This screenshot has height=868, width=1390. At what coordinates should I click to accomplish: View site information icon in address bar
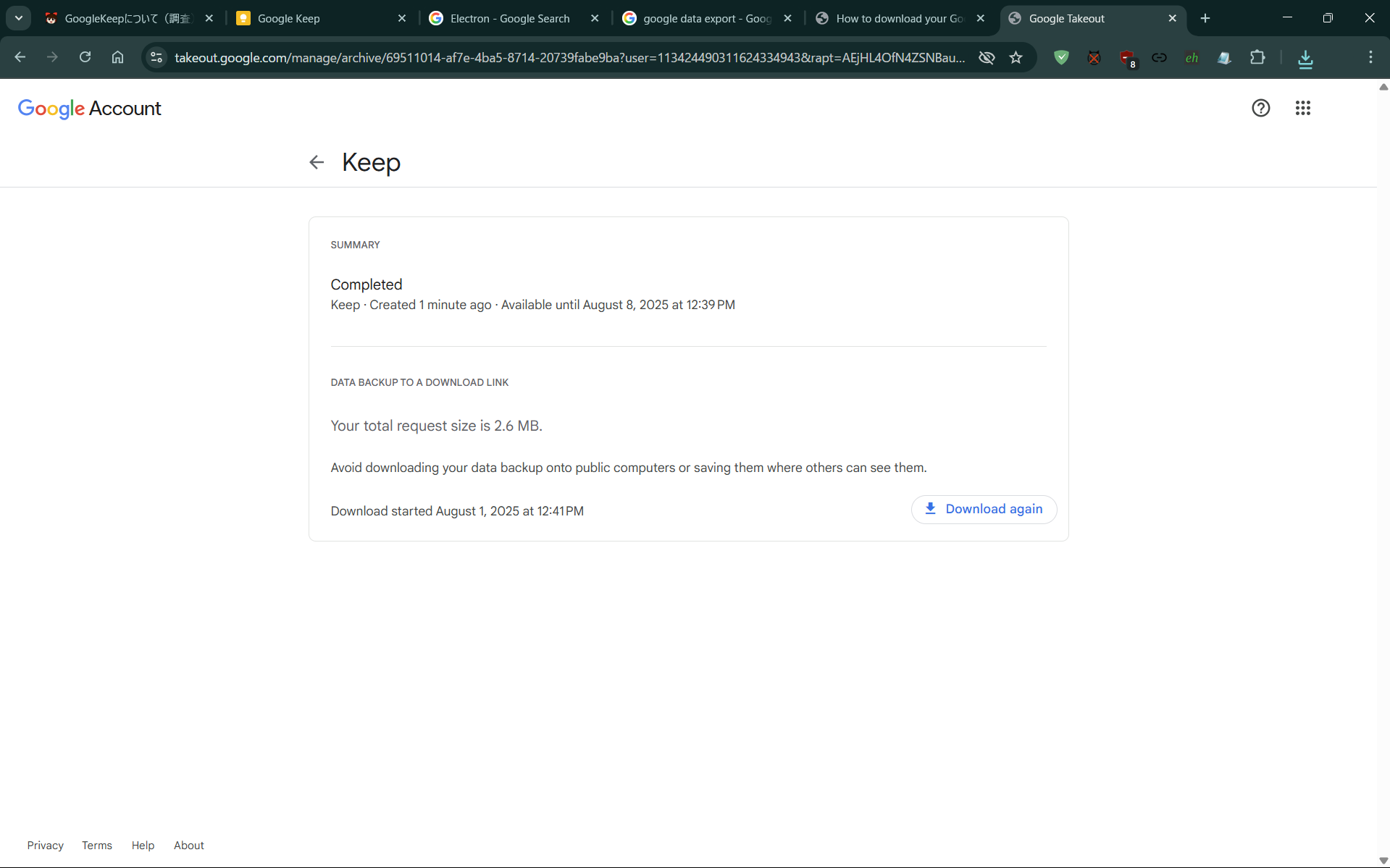coord(156,57)
